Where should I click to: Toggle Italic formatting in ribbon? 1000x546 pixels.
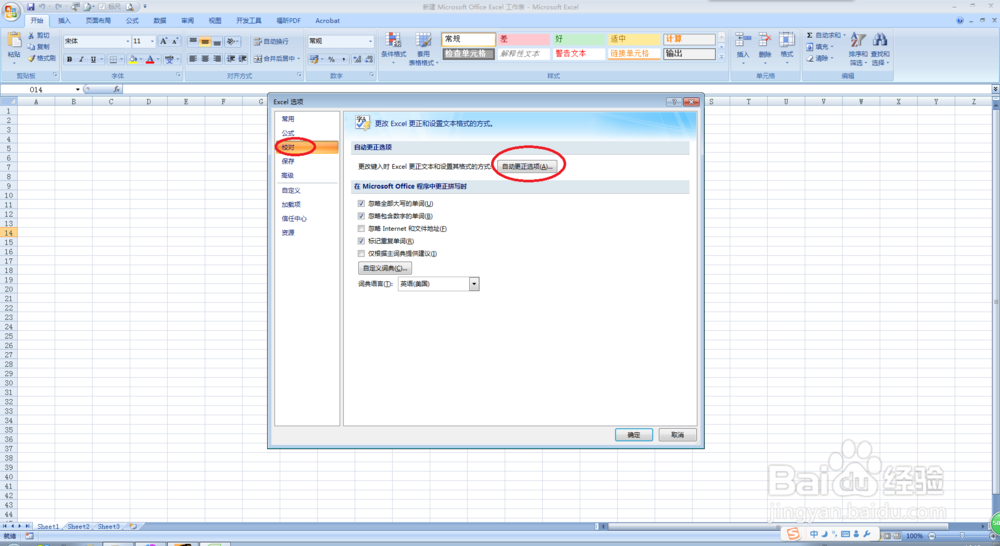click(81, 59)
